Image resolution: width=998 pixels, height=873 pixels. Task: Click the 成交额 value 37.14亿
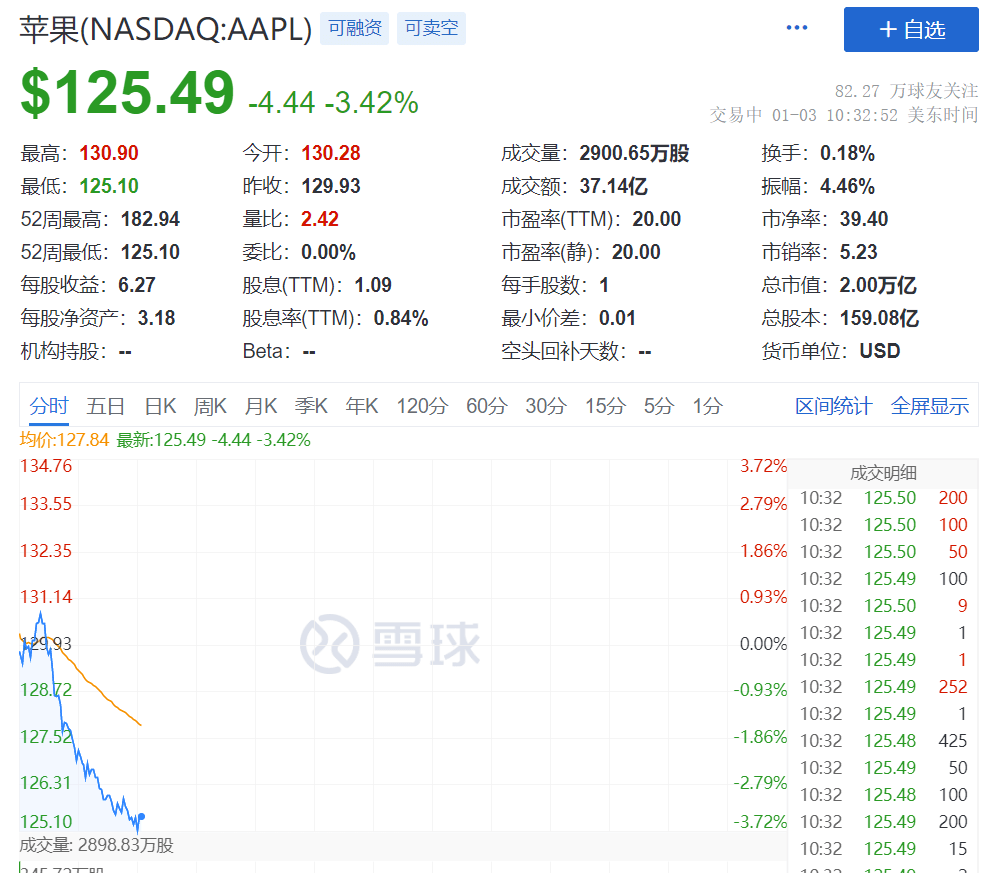(x=614, y=186)
